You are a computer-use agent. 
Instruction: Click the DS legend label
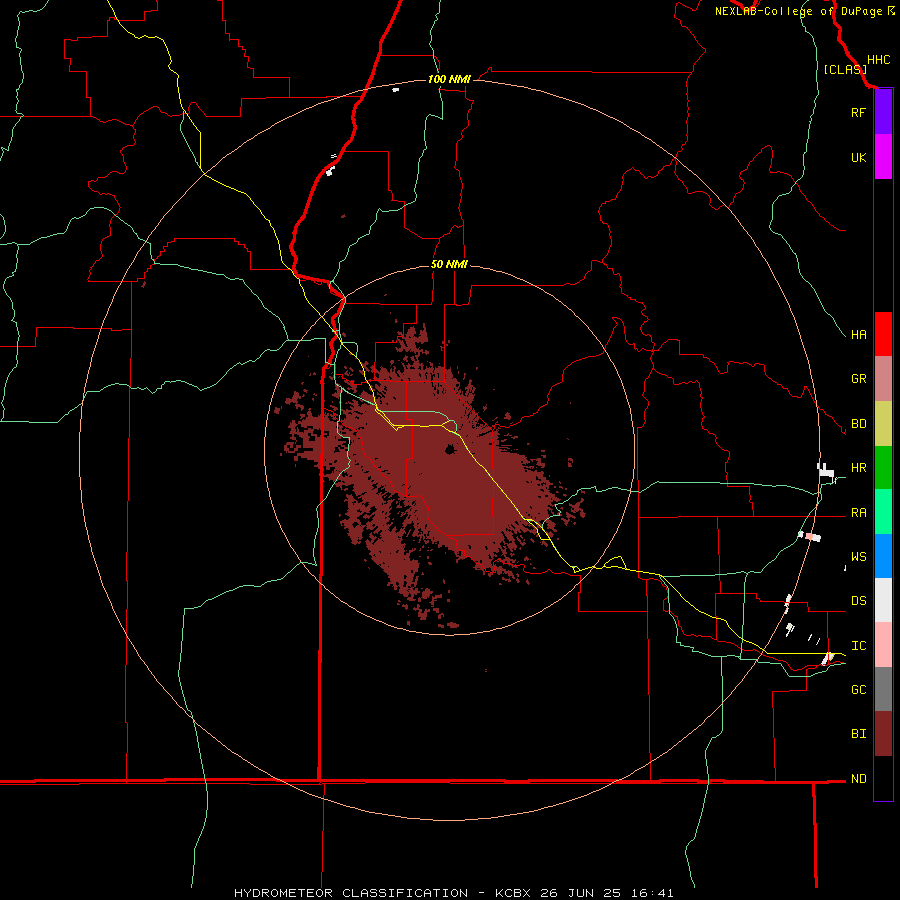click(858, 601)
